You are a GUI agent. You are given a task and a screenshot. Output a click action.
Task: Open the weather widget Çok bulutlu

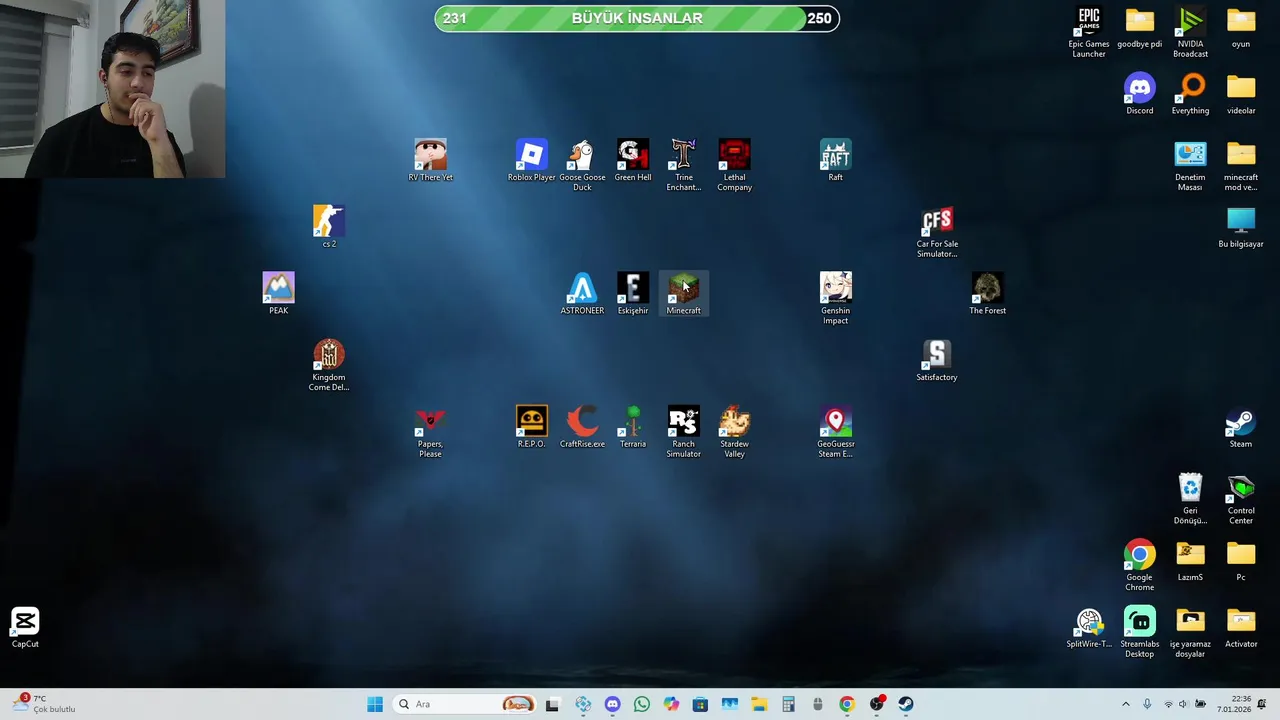[x=42, y=704]
